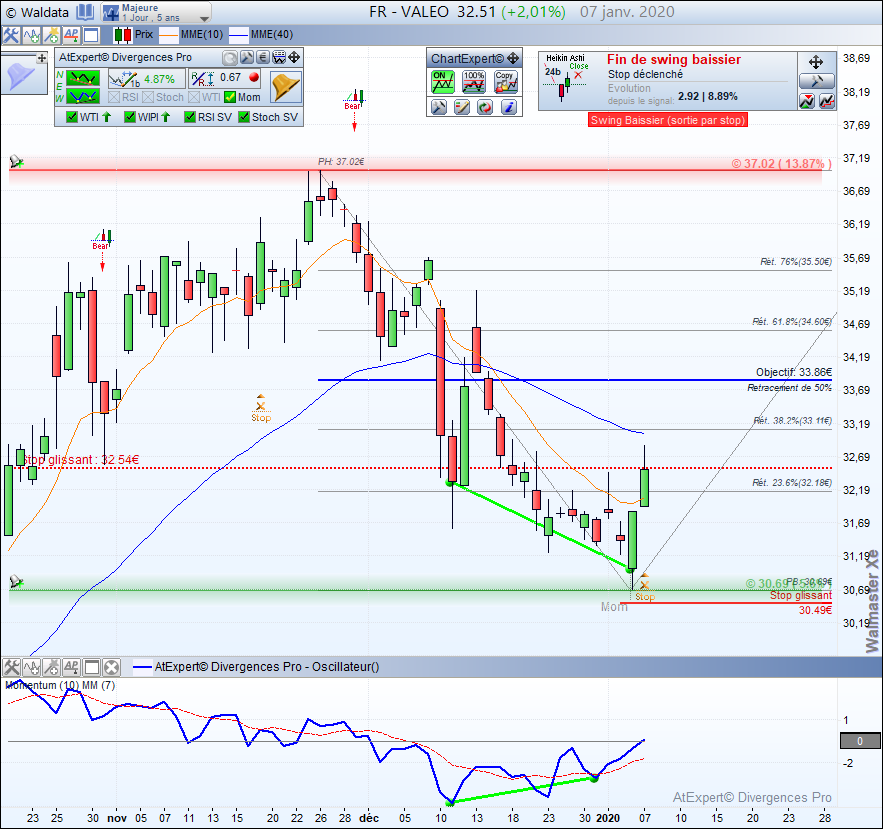
Task: Click the ChartExpert Copy icon
Action: (x=506, y=82)
